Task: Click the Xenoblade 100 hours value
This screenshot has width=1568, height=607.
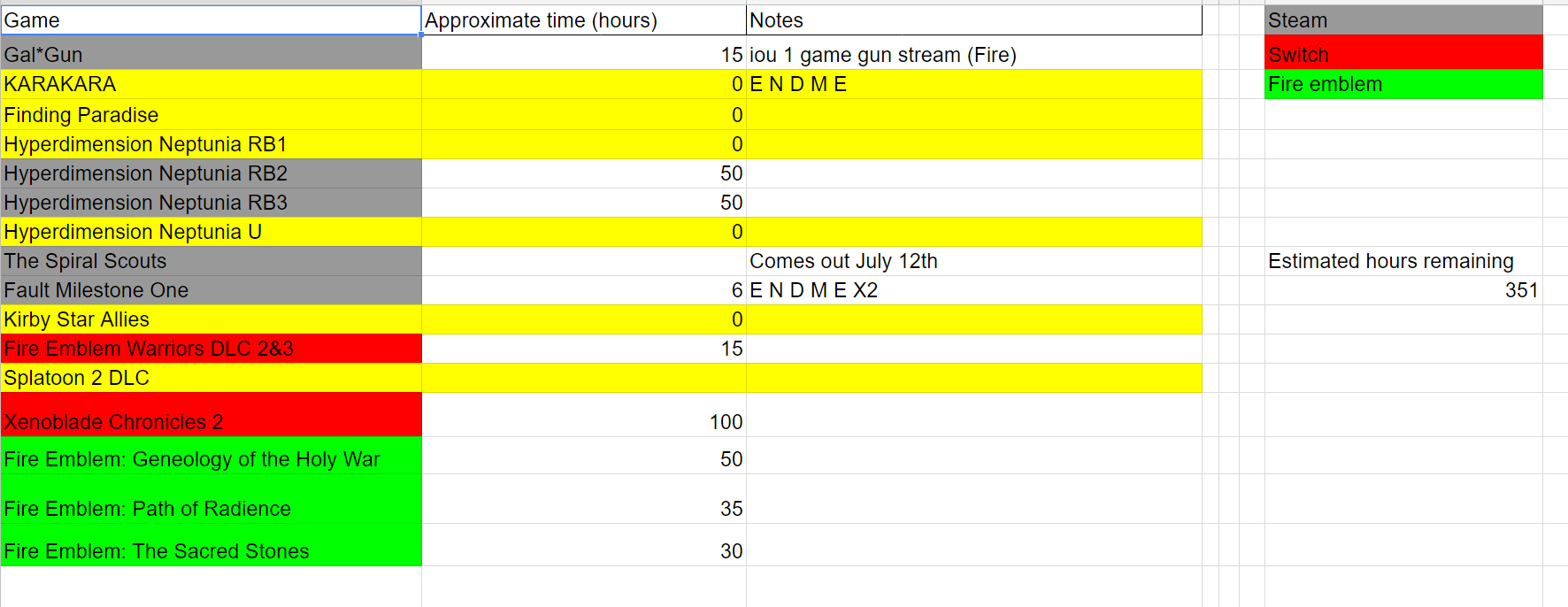Action: (726, 422)
